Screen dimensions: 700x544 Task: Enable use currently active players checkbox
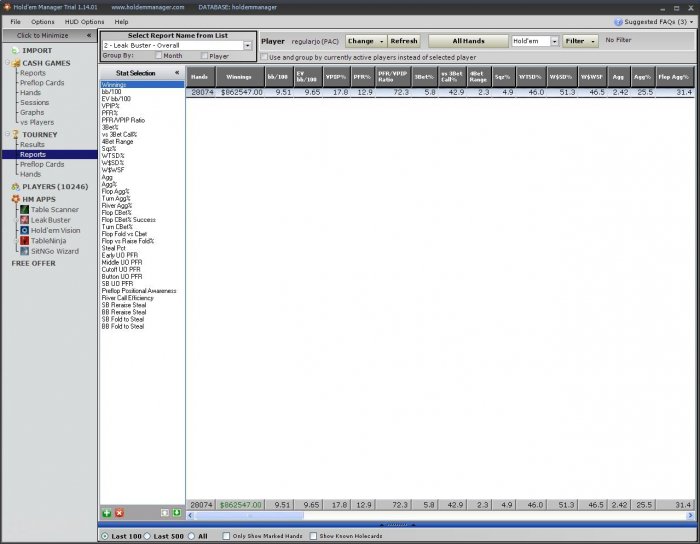coord(264,57)
